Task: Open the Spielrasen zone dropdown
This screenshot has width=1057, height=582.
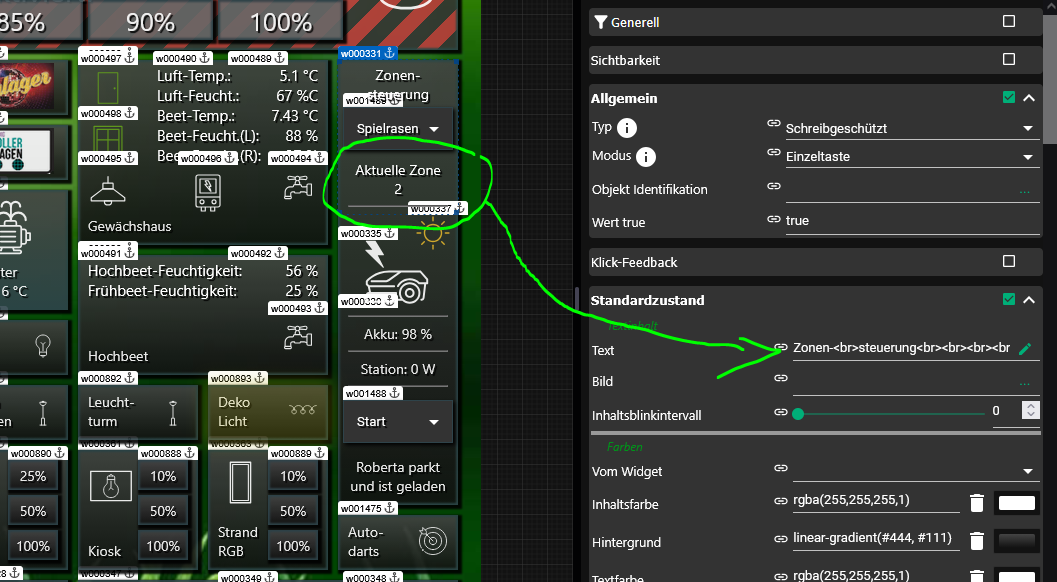Action: click(x=398, y=128)
